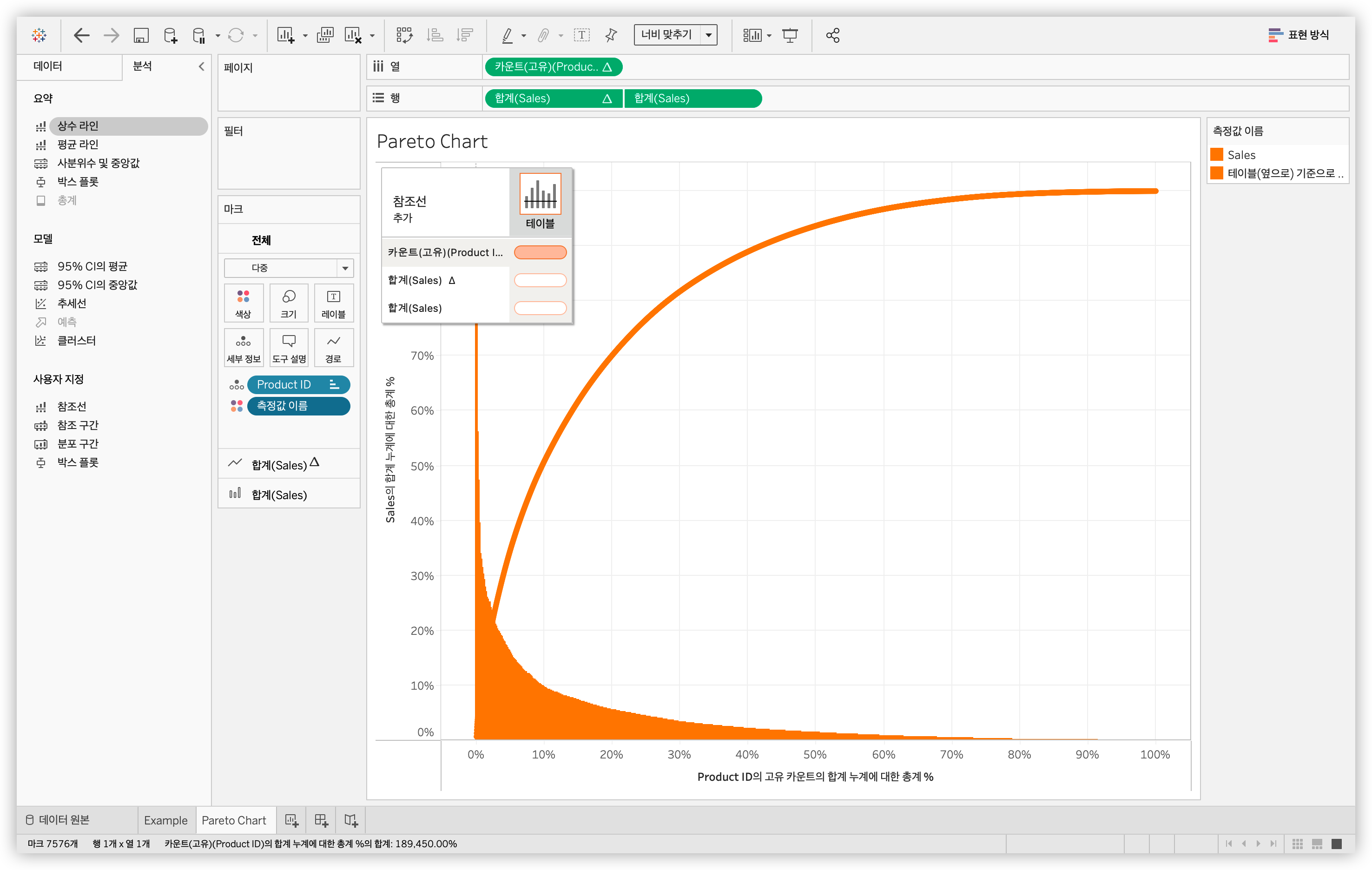Click the Undo back arrow icon
This screenshot has height=870, width=1372.
coord(81,35)
